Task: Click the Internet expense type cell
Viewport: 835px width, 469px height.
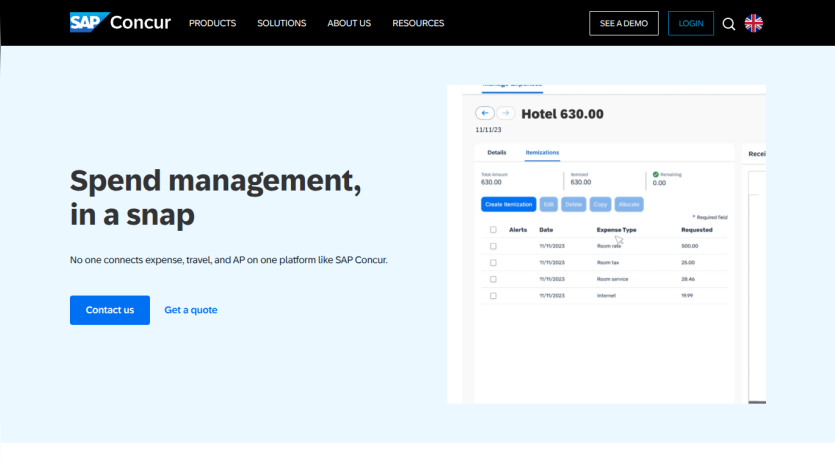Action: (606, 295)
